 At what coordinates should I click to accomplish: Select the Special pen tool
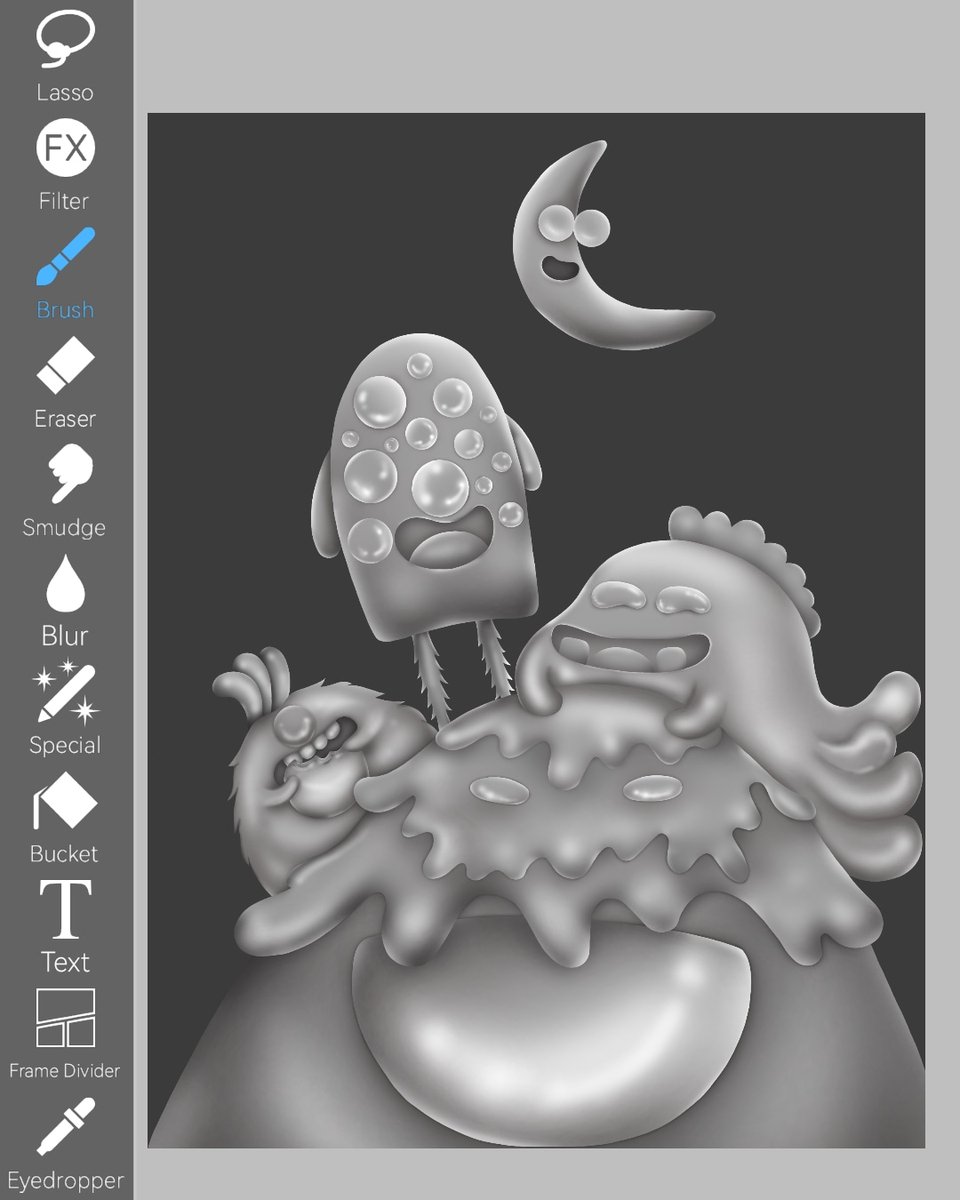point(65,695)
